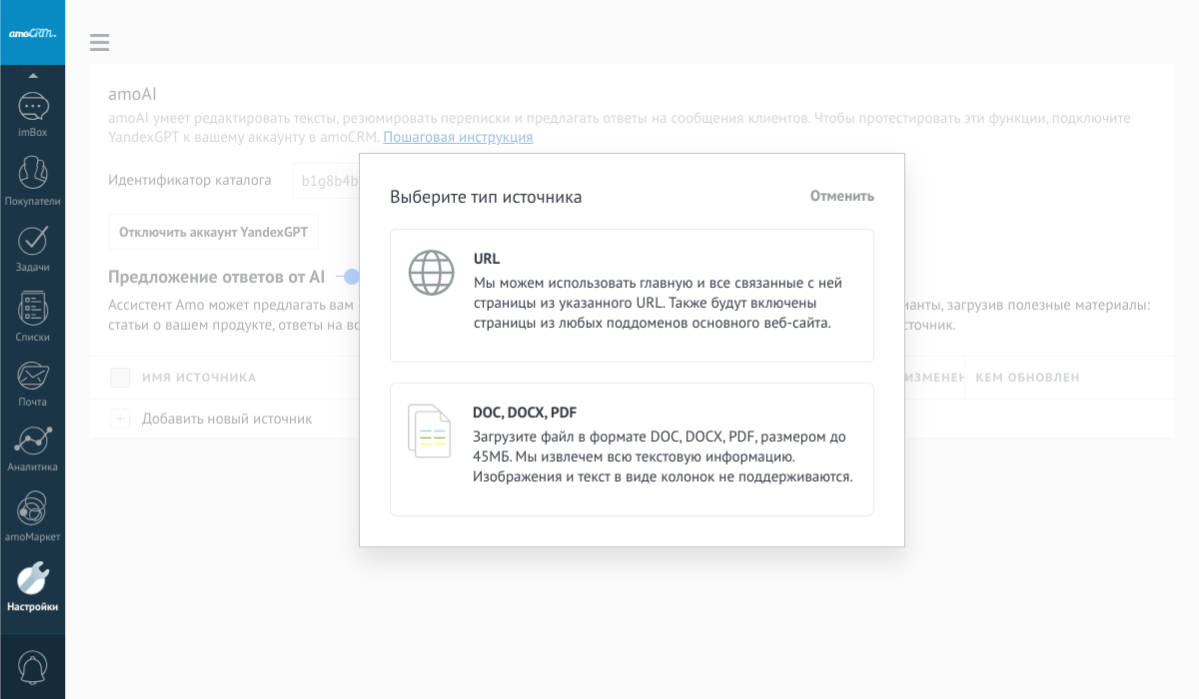
Task: Choose the DOC, DOCX, PDF source option
Action: click(x=631, y=449)
